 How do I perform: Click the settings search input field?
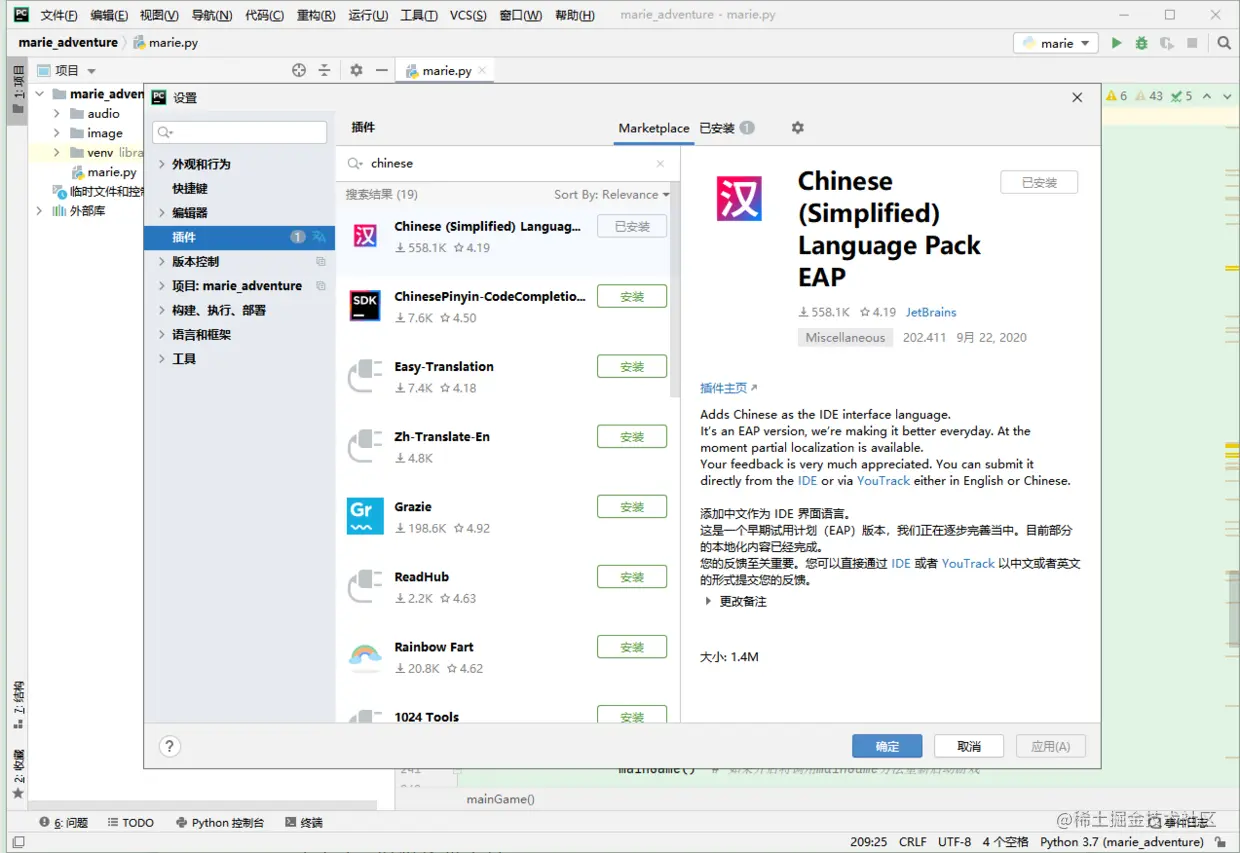240,132
